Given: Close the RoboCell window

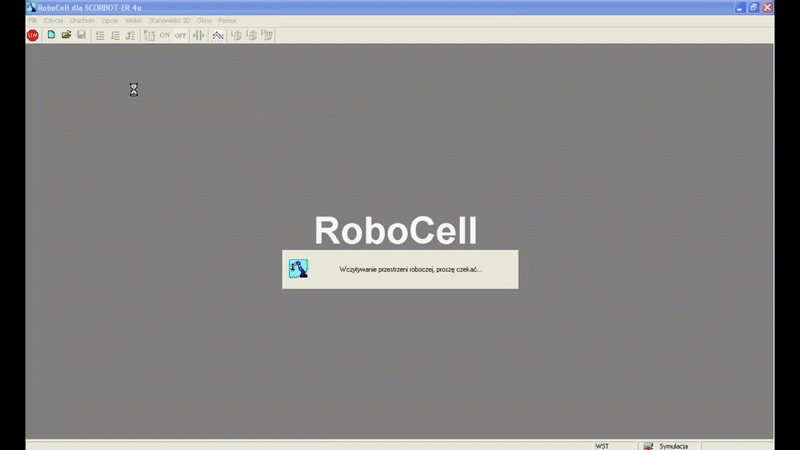Looking at the screenshot, I should coord(767,8).
